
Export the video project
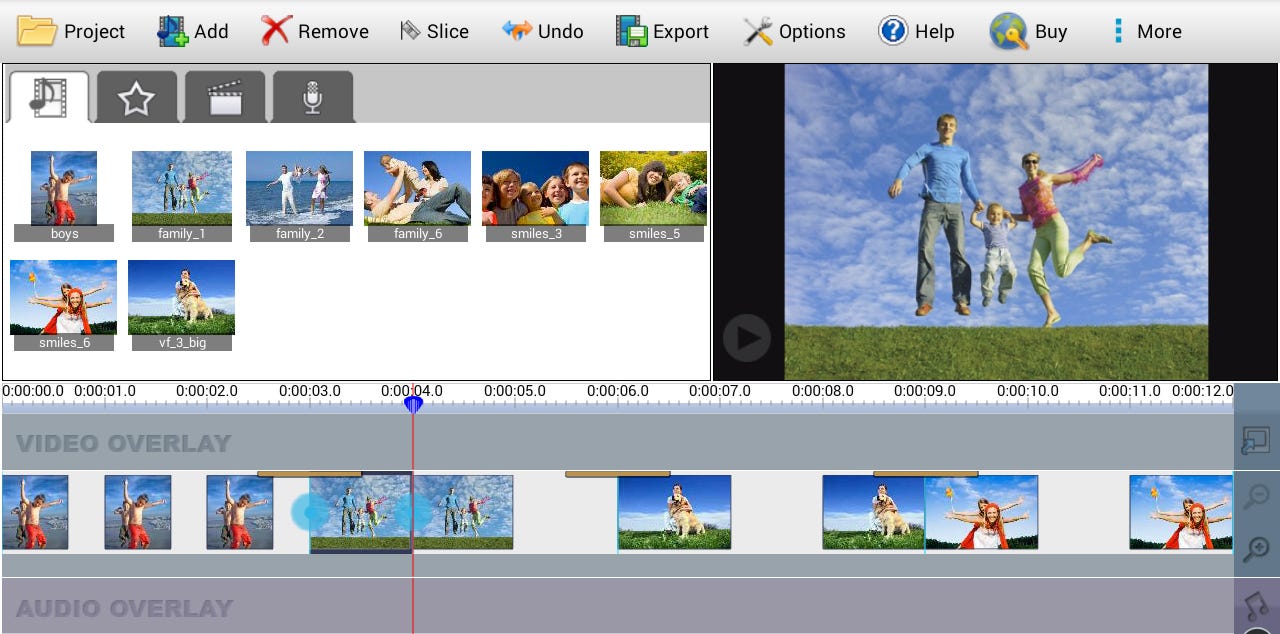pos(663,31)
